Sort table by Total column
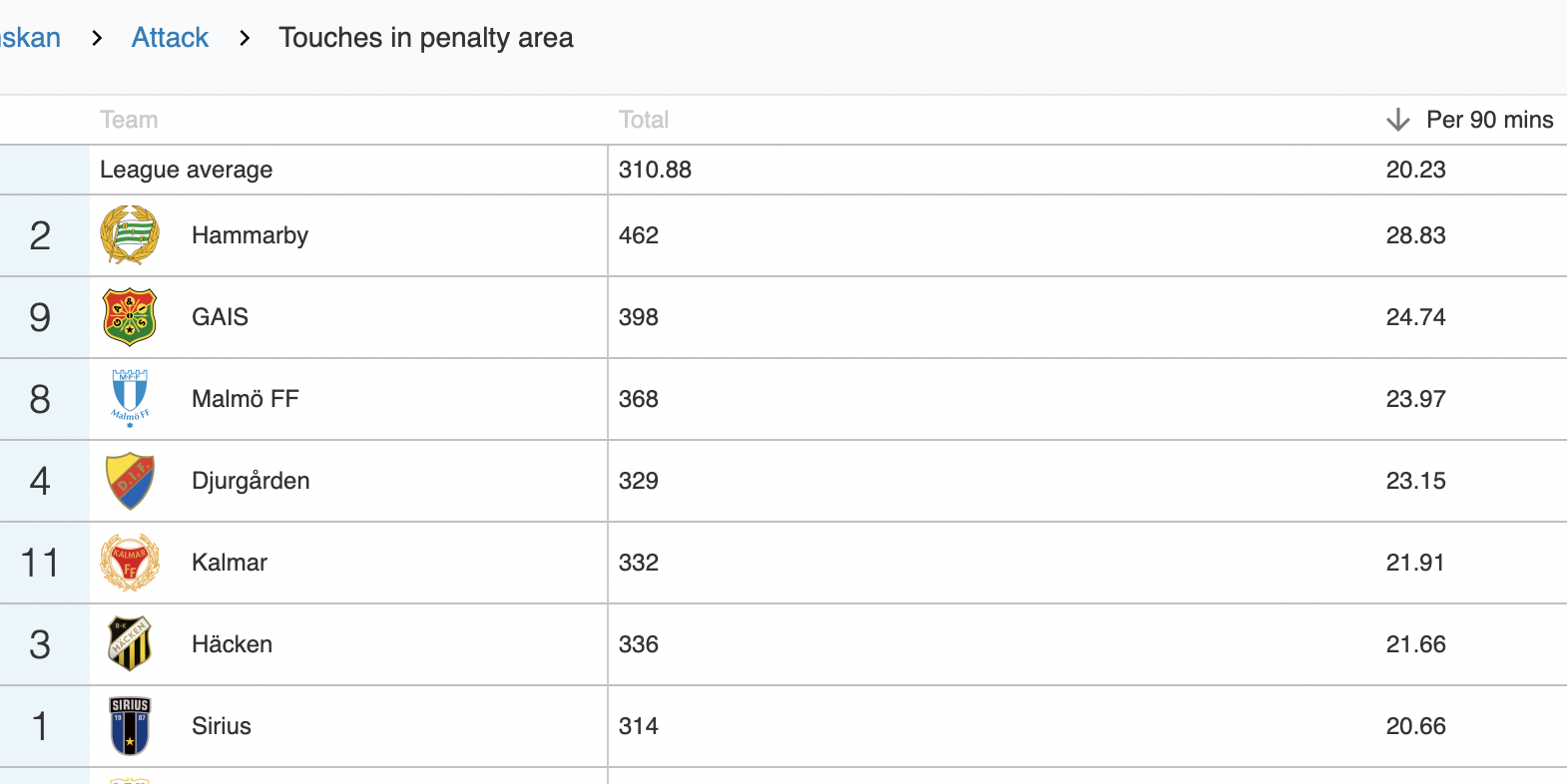1567x784 pixels. 644,120
